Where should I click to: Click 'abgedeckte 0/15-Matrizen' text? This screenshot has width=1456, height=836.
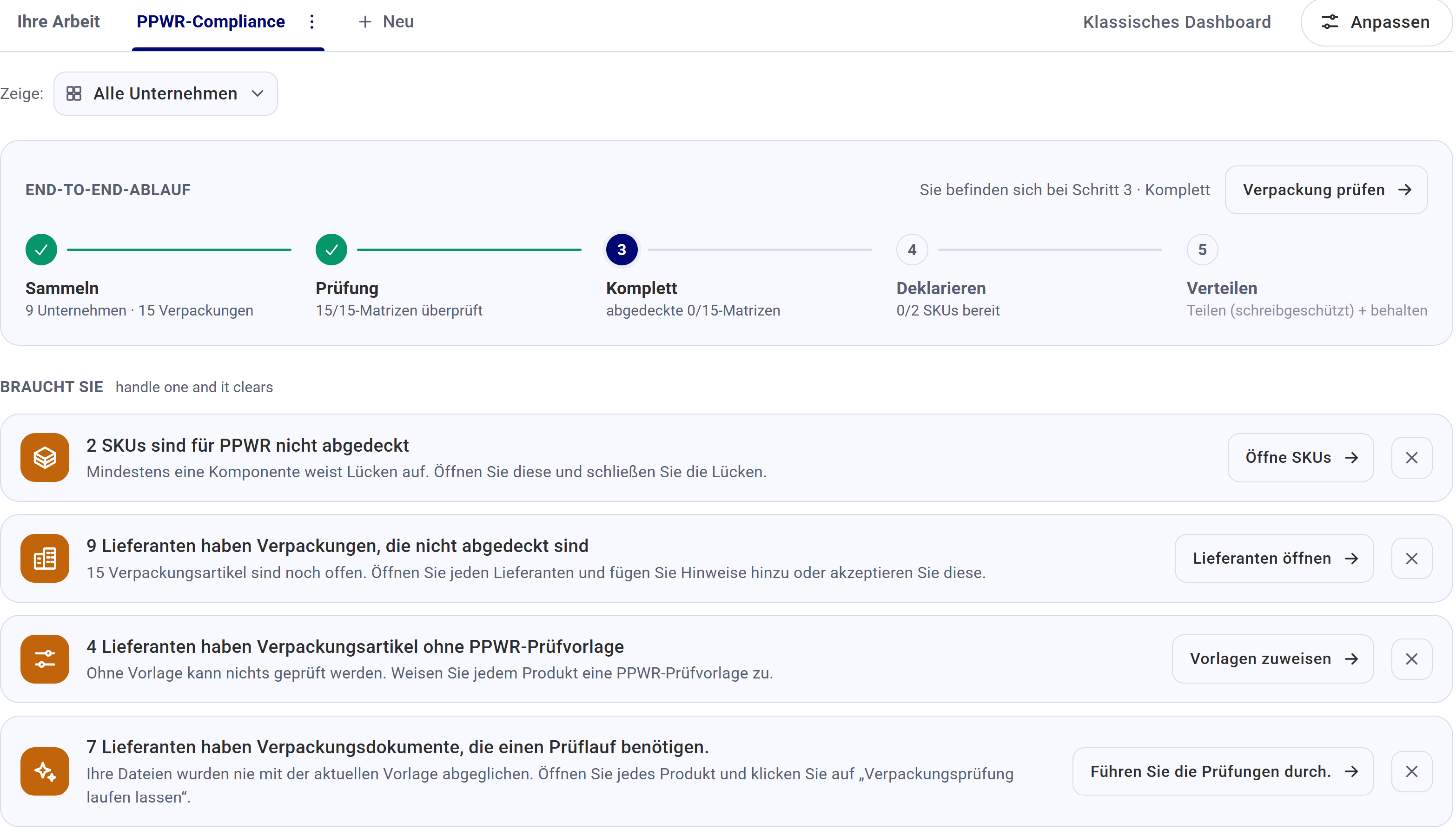[x=693, y=310]
